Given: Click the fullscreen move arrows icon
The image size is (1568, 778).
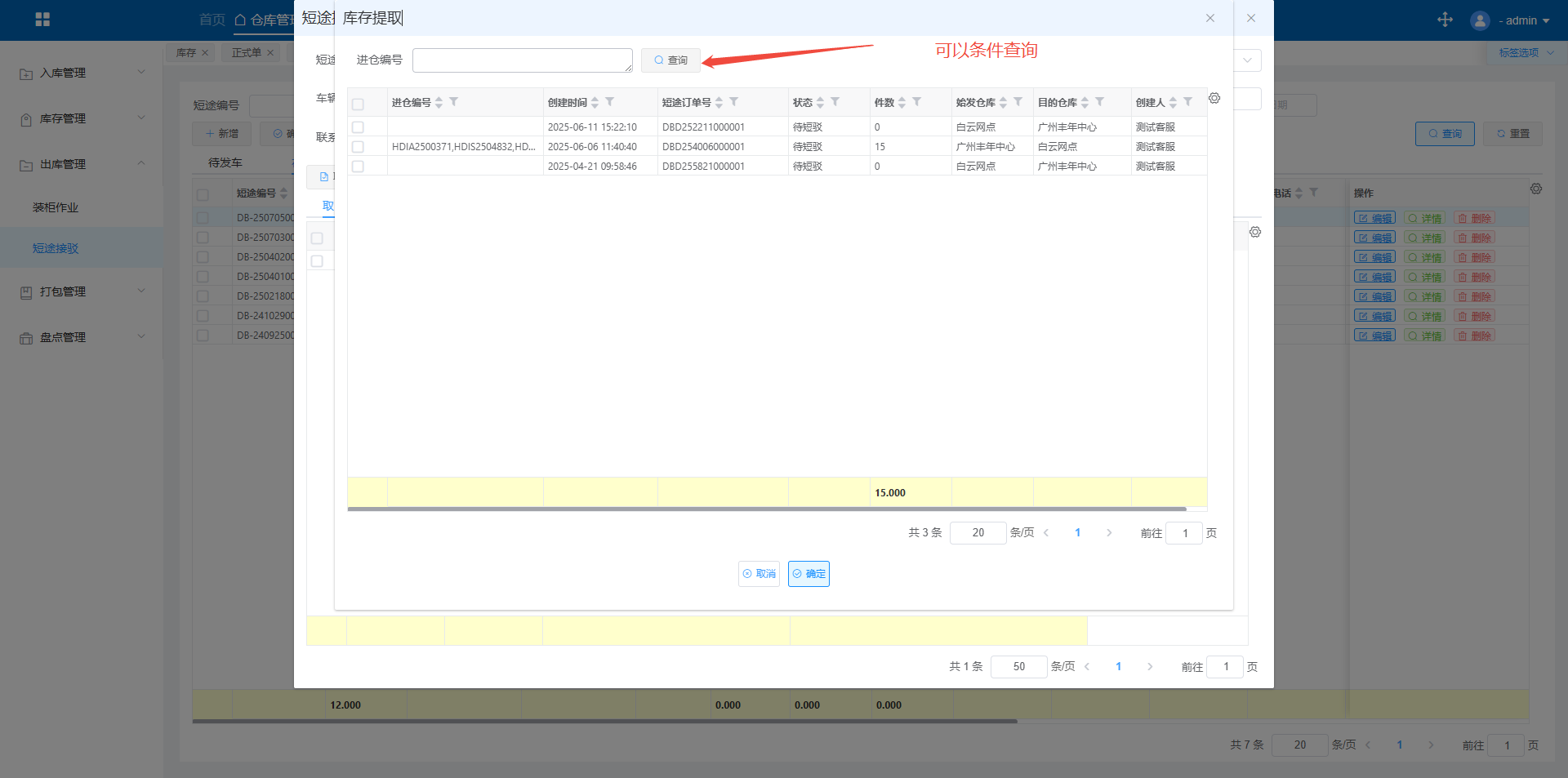Looking at the screenshot, I should point(1445,20).
